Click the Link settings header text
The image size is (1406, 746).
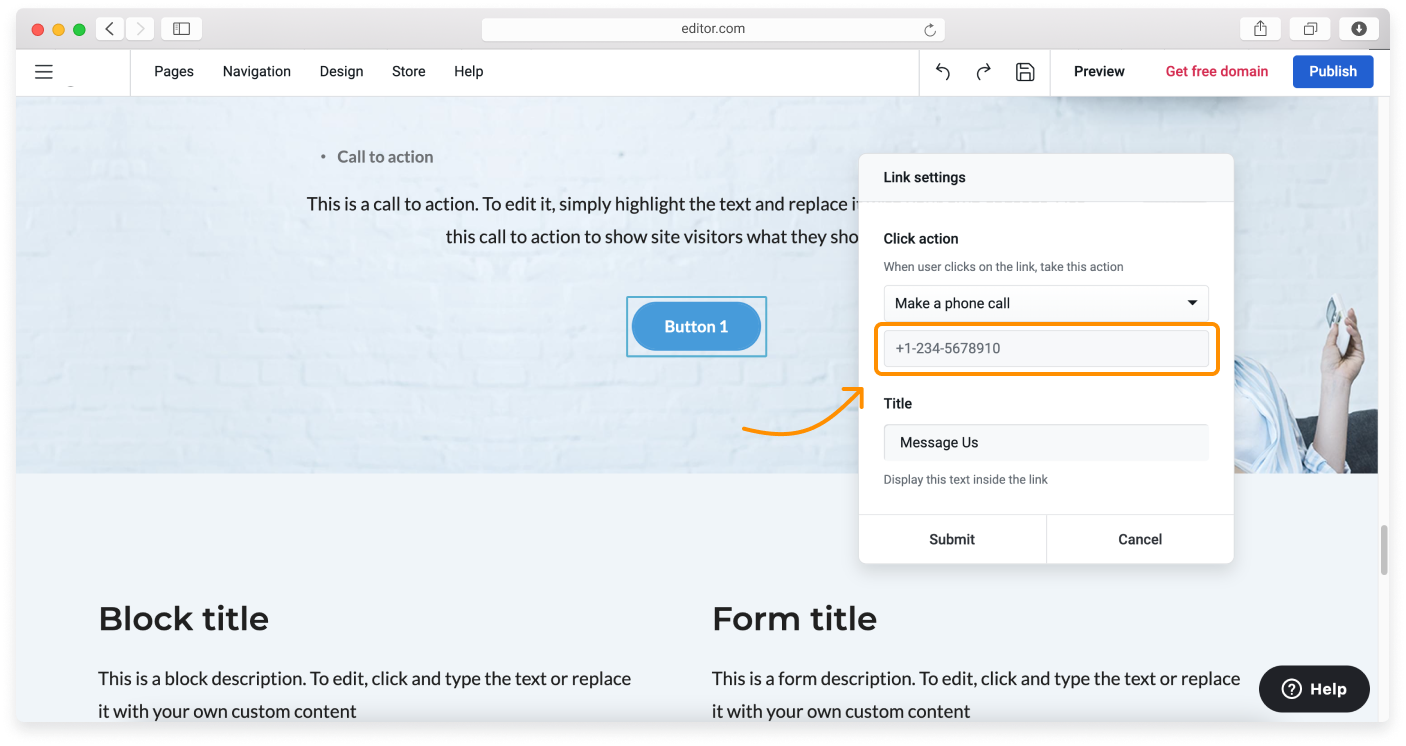(925, 177)
